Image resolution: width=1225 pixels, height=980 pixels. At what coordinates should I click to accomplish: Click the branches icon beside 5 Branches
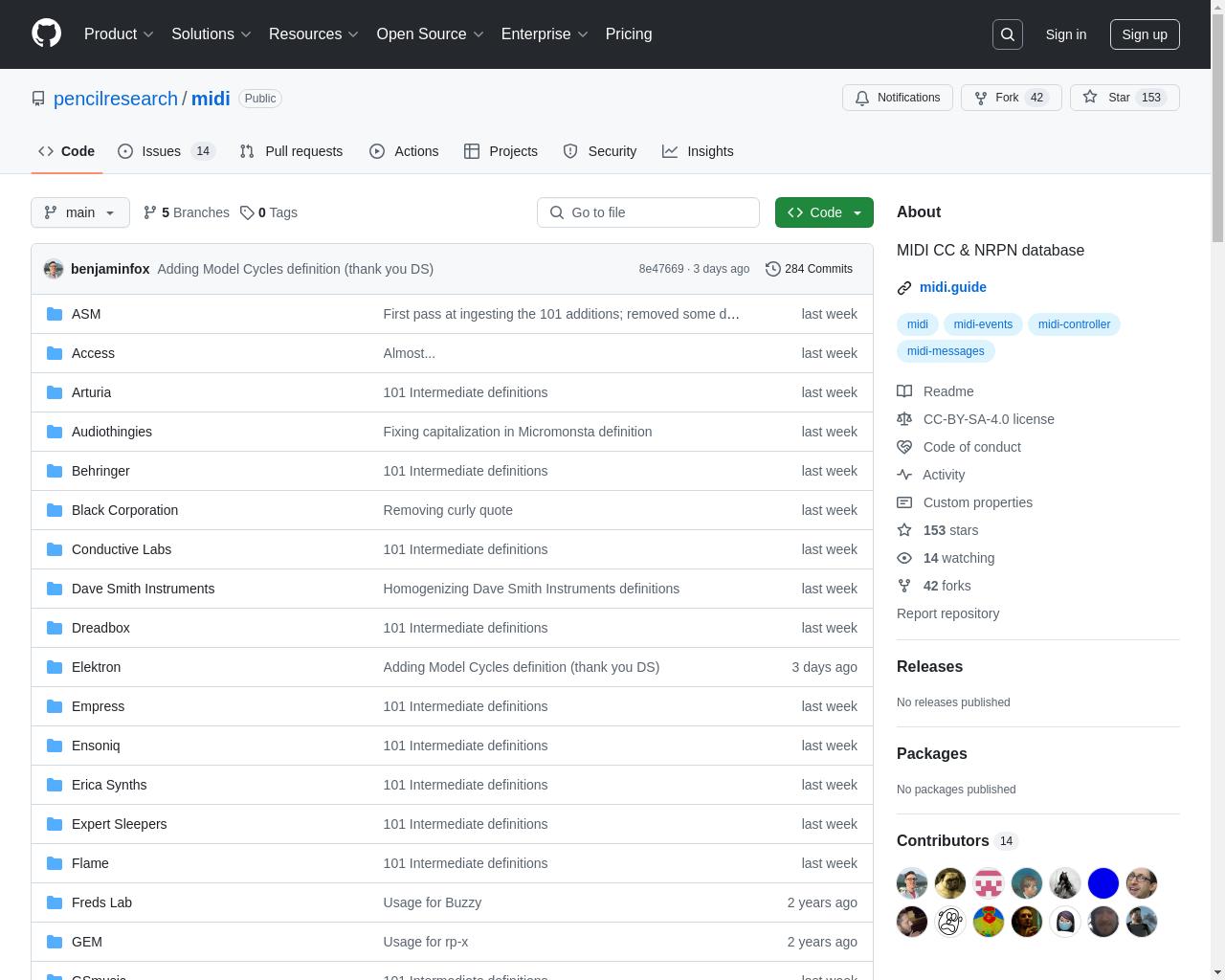[150, 212]
